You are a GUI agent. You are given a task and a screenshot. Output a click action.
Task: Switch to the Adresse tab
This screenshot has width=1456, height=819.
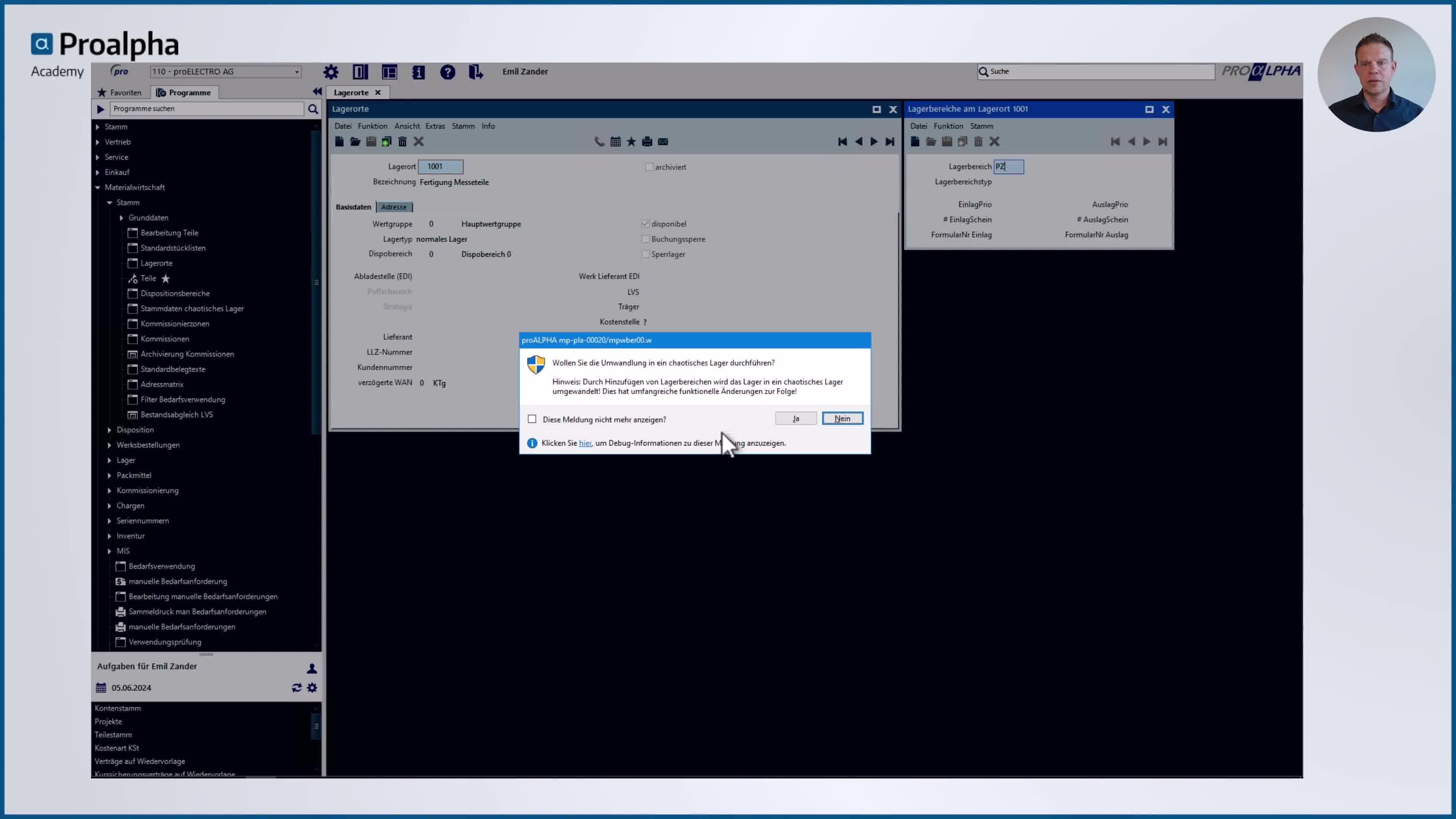[394, 207]
